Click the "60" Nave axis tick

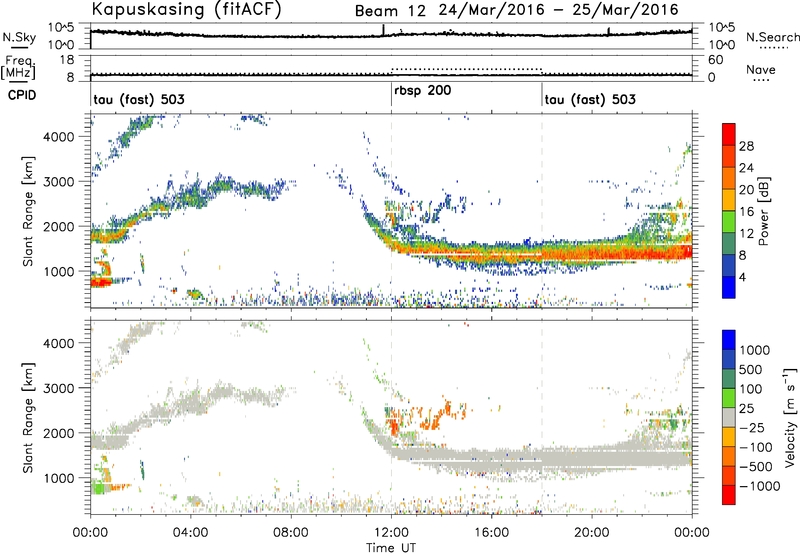(715, 60)
